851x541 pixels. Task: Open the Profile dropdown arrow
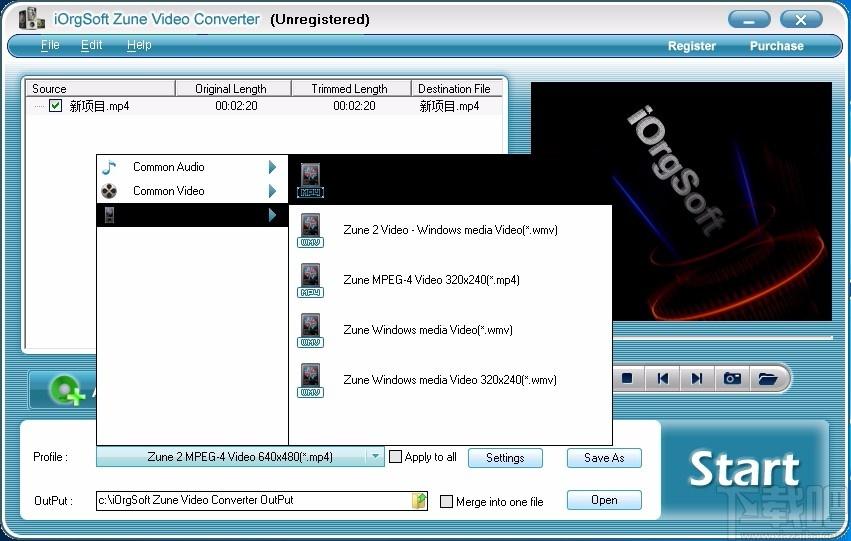pos(375,456)
